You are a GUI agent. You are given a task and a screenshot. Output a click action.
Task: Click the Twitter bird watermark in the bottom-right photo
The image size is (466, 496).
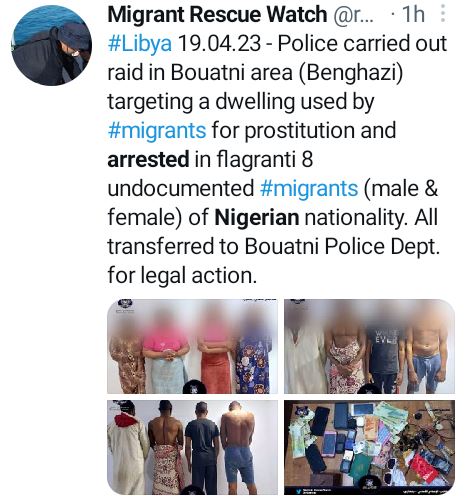[x=299, y=491]
